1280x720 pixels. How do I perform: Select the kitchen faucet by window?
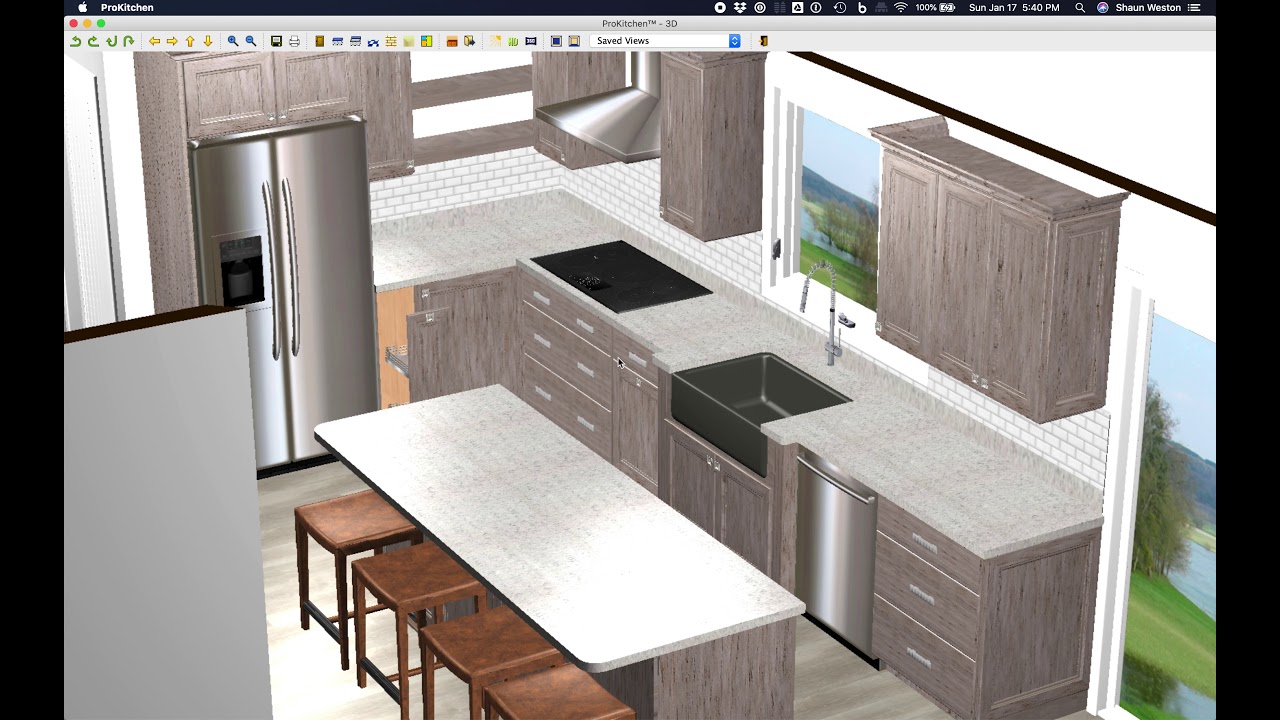(828, 311)
